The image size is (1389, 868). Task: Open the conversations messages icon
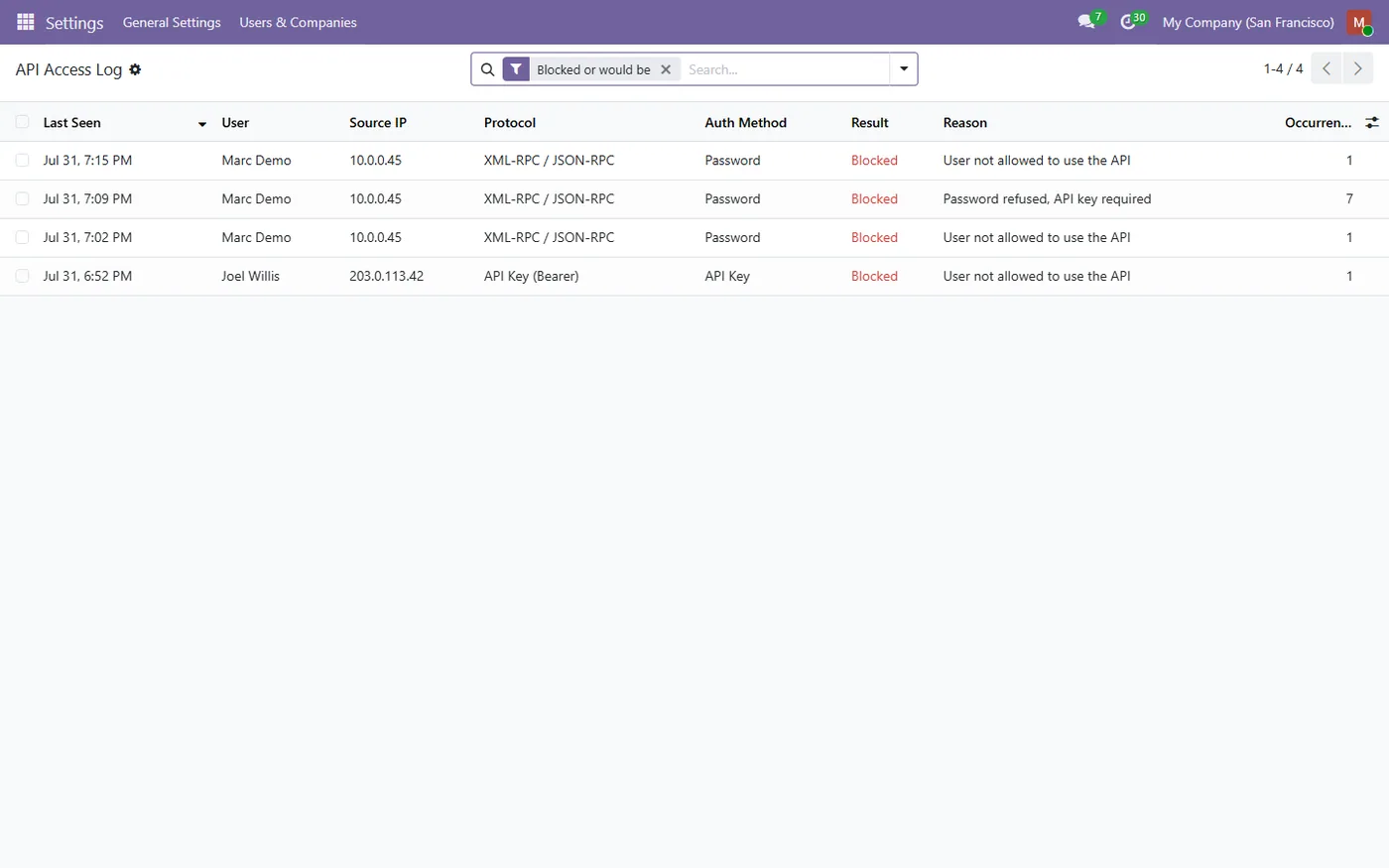[x=1086, y=22]
